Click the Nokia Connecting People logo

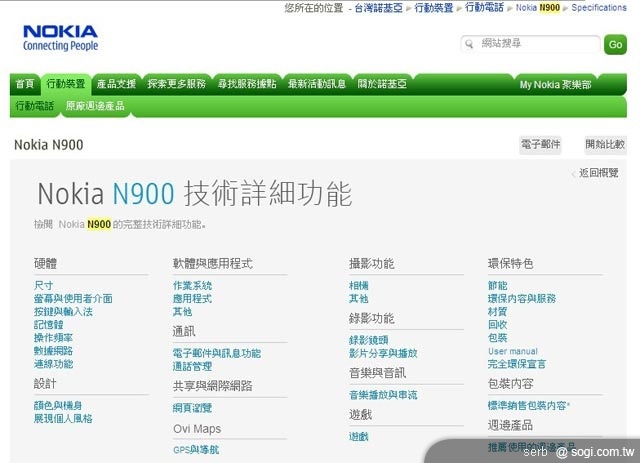click(x=60, y=38)
